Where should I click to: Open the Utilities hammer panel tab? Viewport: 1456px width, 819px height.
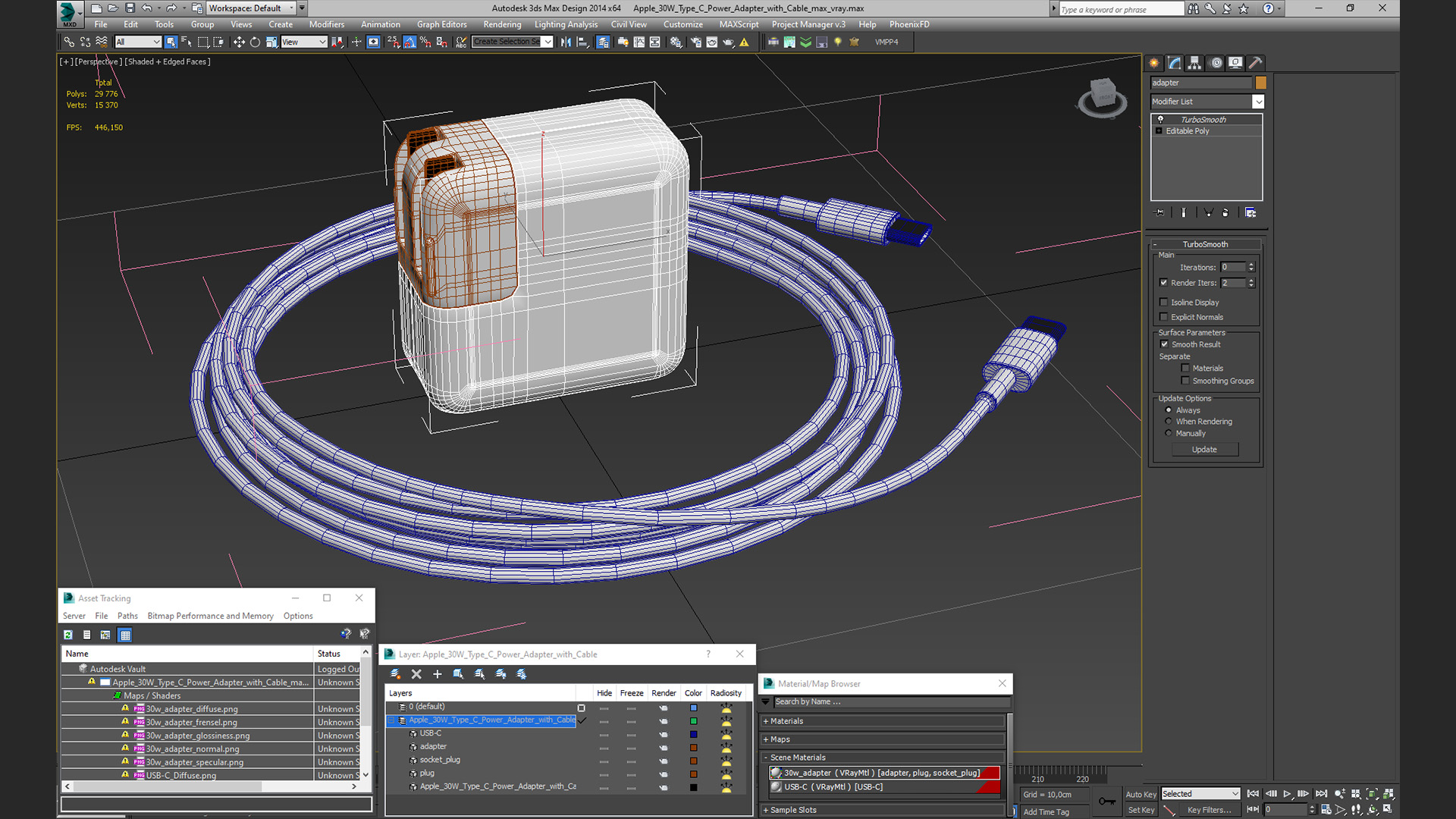(x=1256, y=63)
